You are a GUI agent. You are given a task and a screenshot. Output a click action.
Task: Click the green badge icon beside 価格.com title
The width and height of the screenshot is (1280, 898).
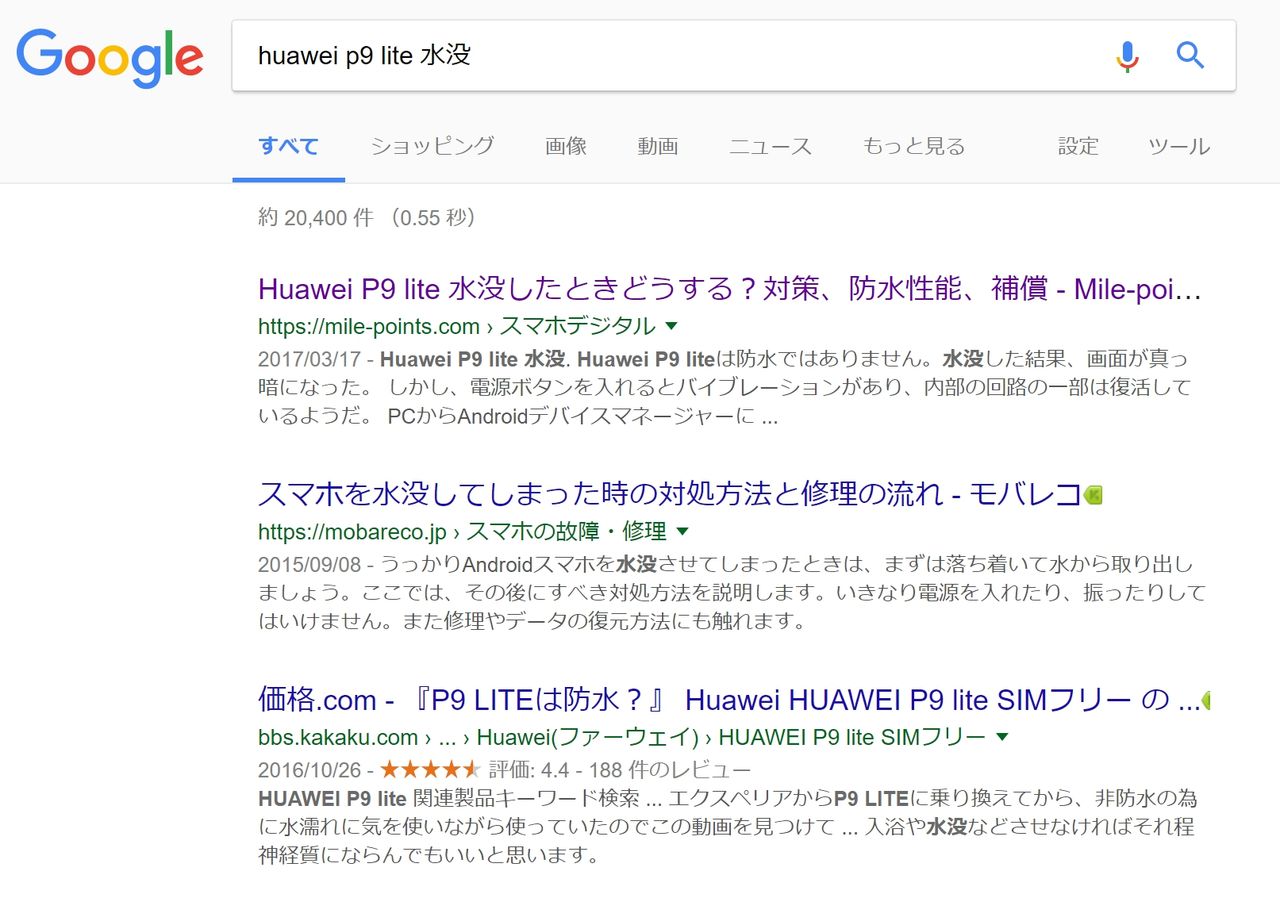tap(1205, 700)
